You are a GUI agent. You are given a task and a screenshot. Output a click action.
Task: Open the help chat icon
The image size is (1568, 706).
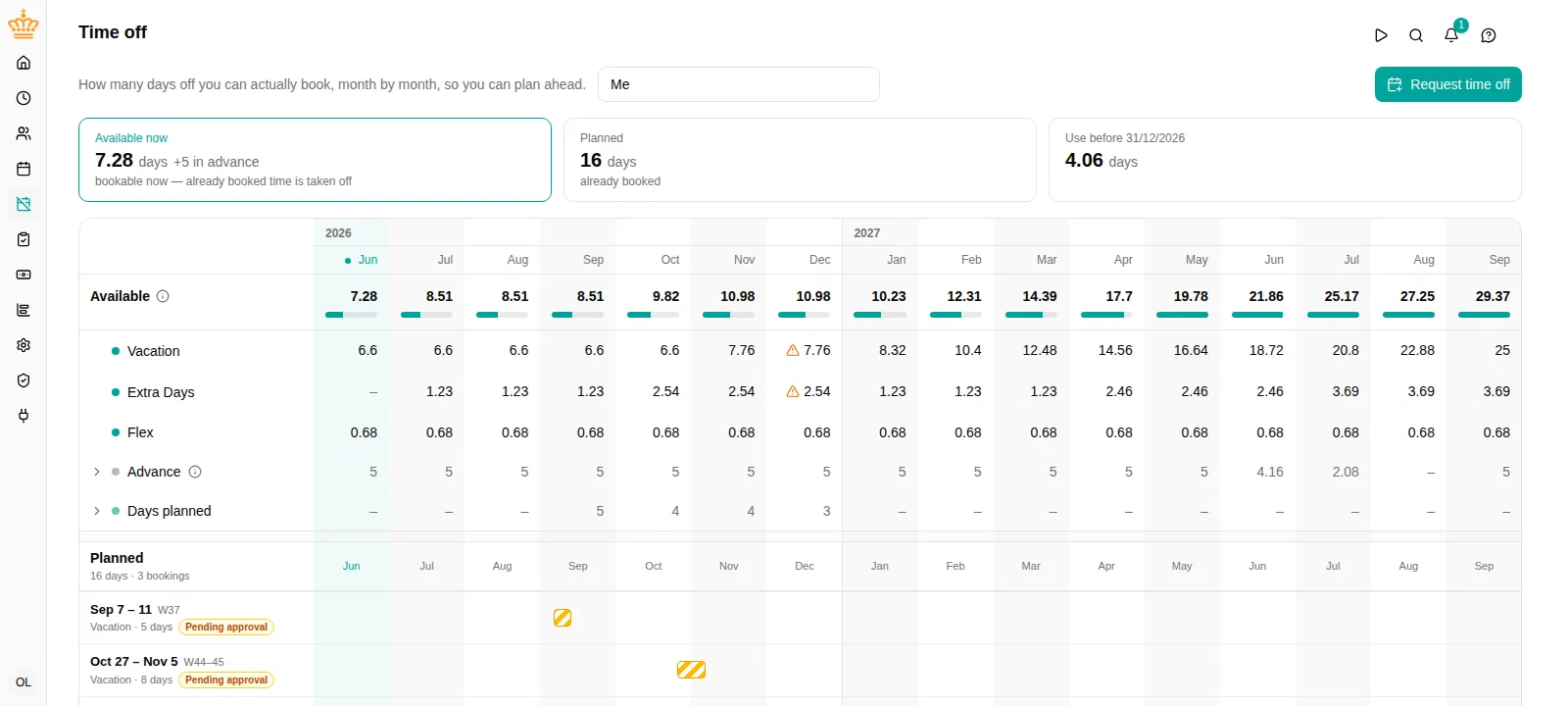pos(1489,35)
